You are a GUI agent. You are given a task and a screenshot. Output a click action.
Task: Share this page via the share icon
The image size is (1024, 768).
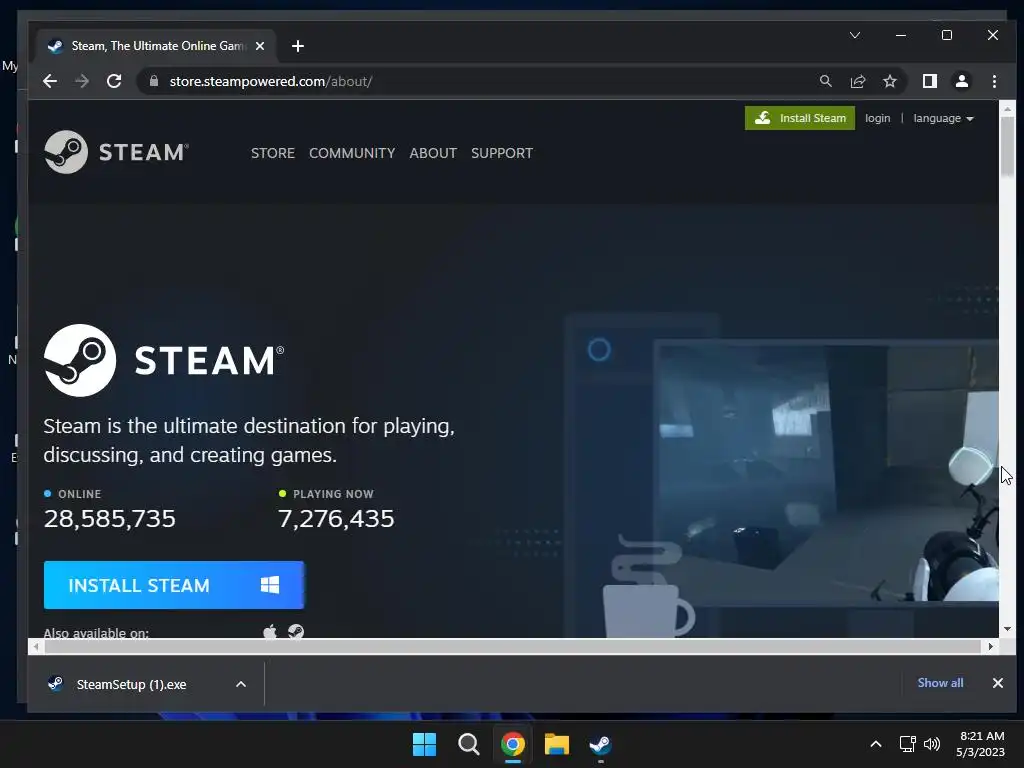tap(857, 81)
